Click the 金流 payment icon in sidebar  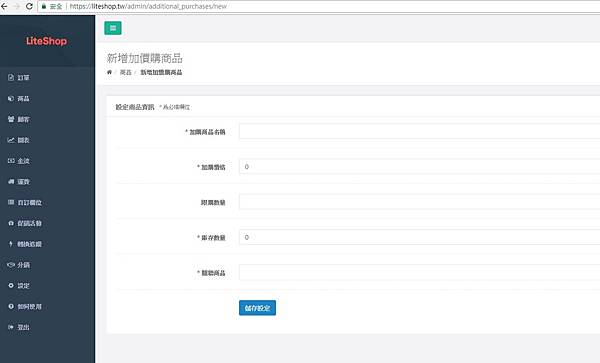(11, 161)
